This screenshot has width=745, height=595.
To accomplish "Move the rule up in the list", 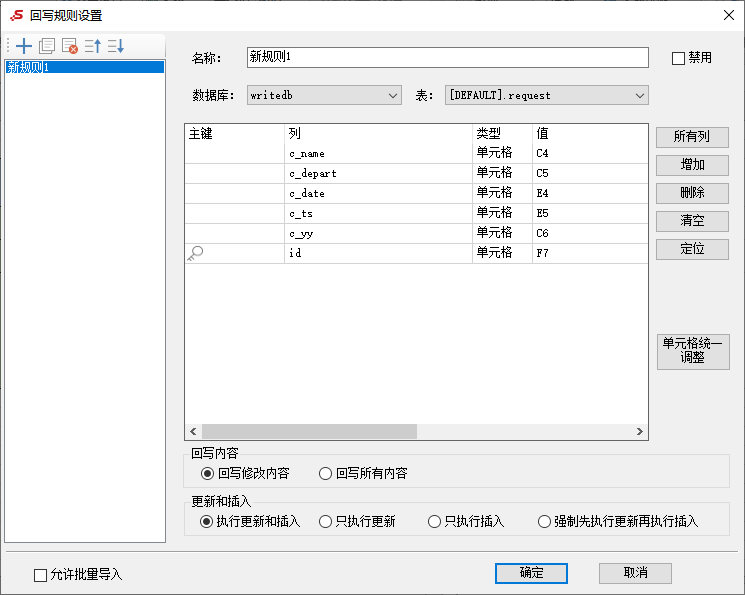I will pos(93,46).
